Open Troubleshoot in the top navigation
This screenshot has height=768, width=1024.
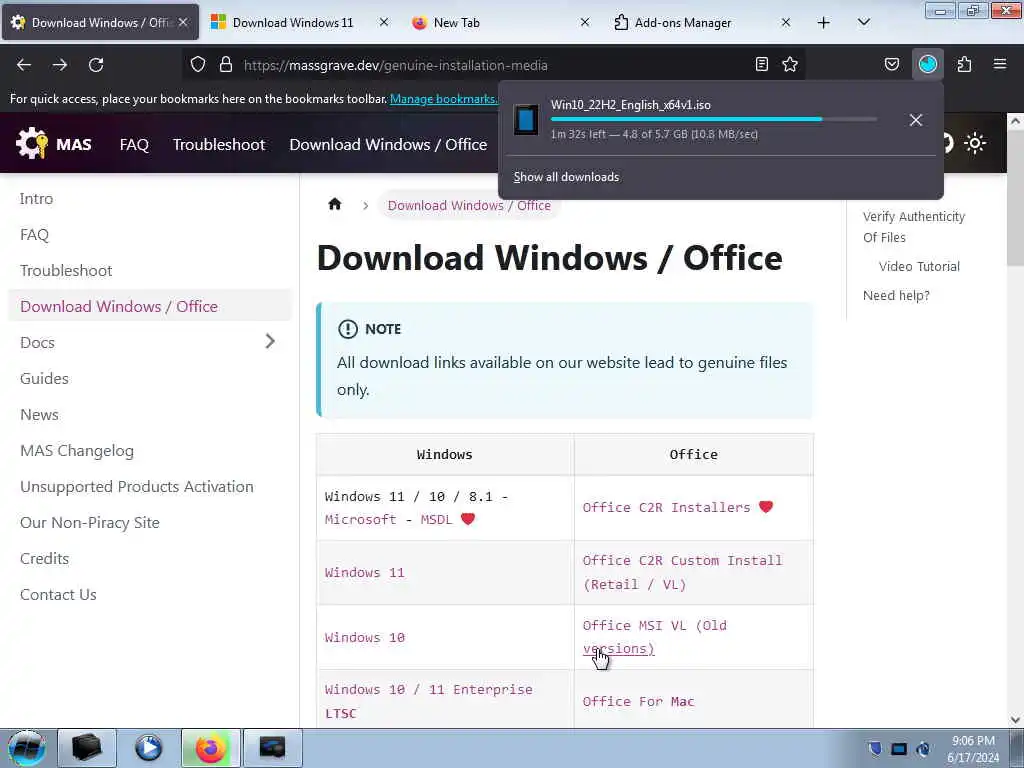point(219,144)
